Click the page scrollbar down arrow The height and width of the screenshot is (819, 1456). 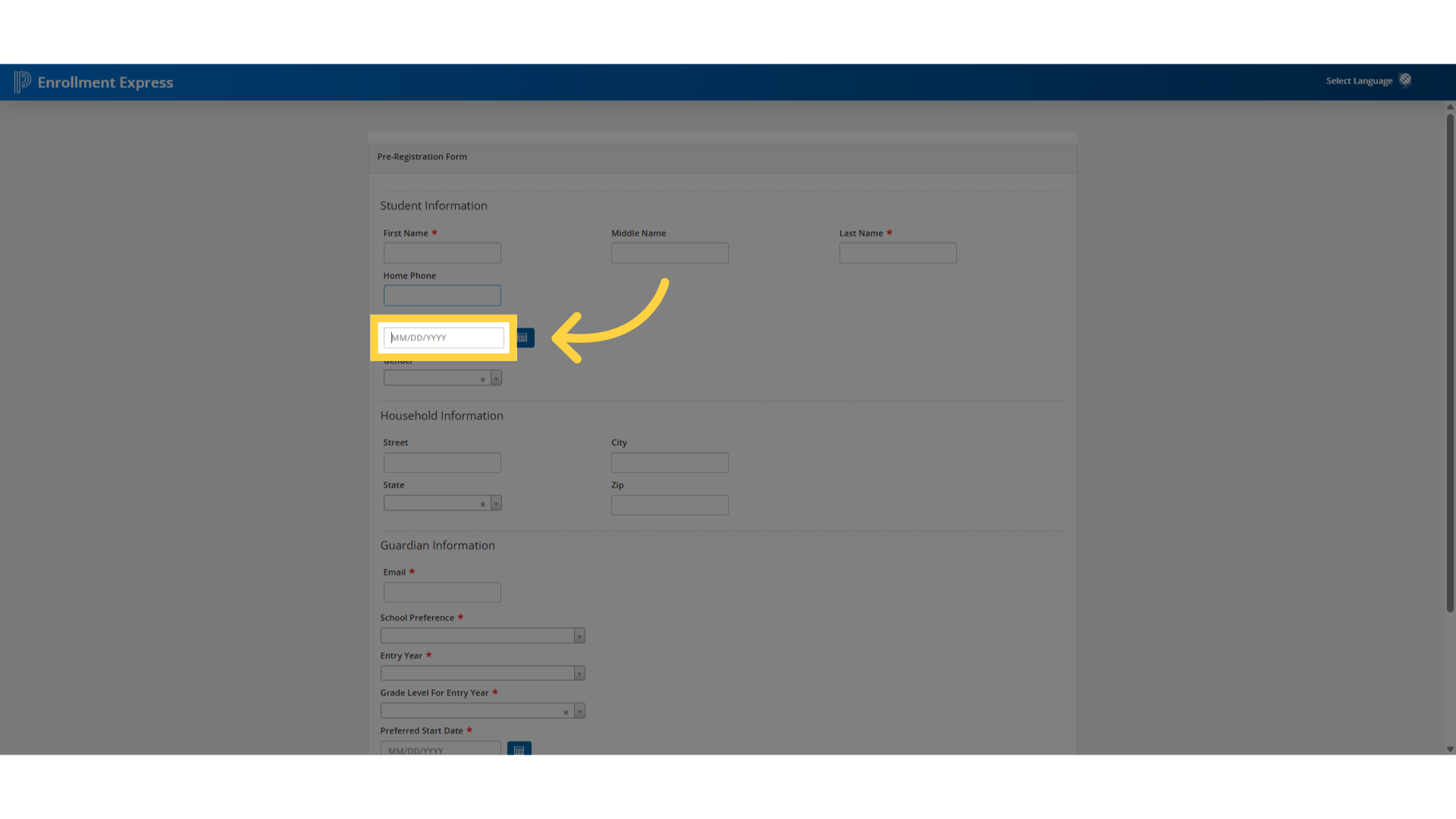[x=1450, y=749]
